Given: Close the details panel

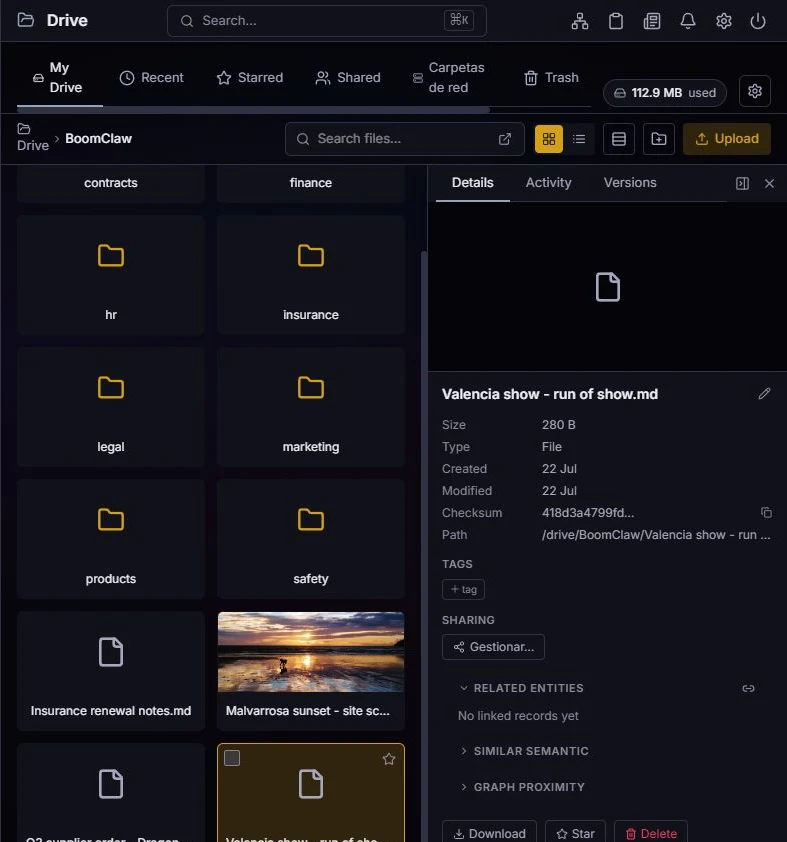Looking at the screenshot, I should coord(769,184).
